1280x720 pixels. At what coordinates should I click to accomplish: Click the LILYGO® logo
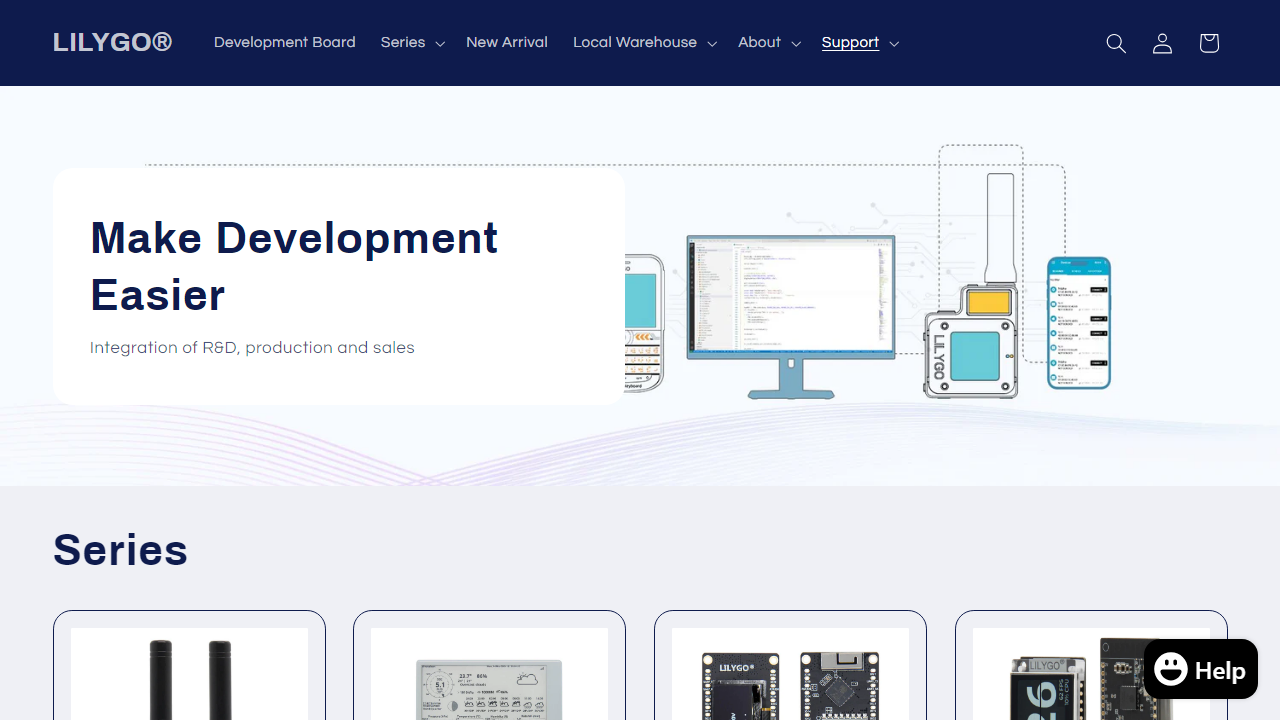pyautogui.click(x=113, y=42)
